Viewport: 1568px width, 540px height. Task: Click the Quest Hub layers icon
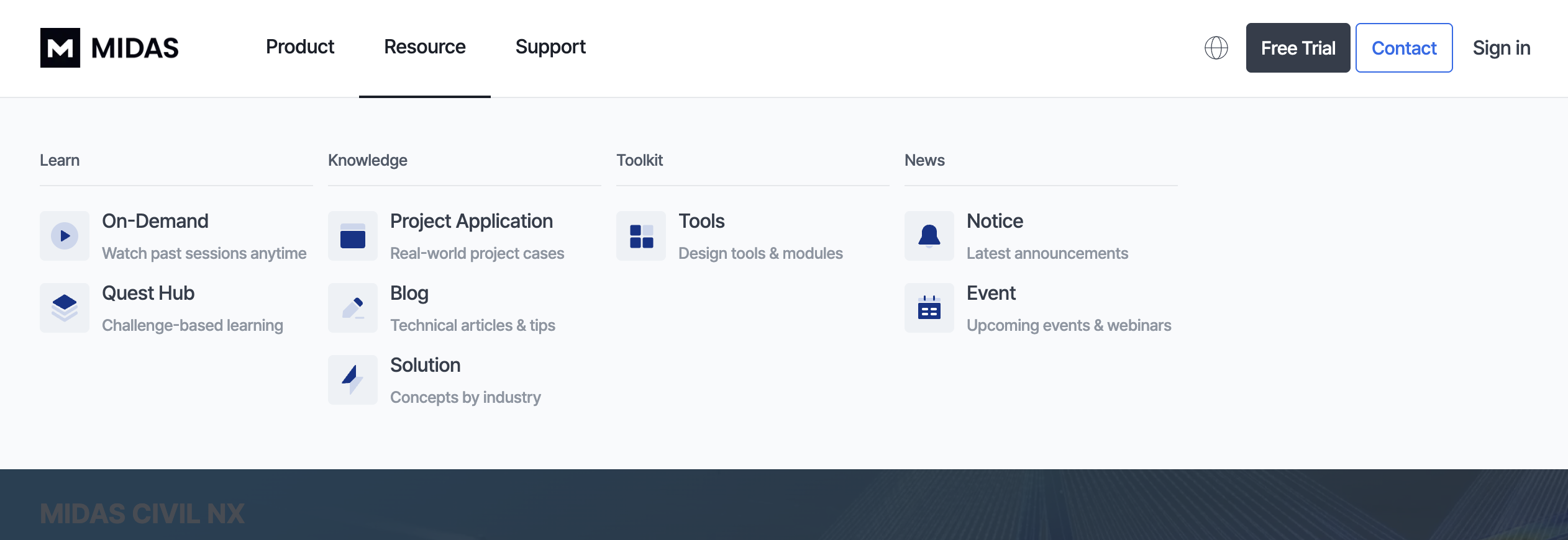(65, 308)
